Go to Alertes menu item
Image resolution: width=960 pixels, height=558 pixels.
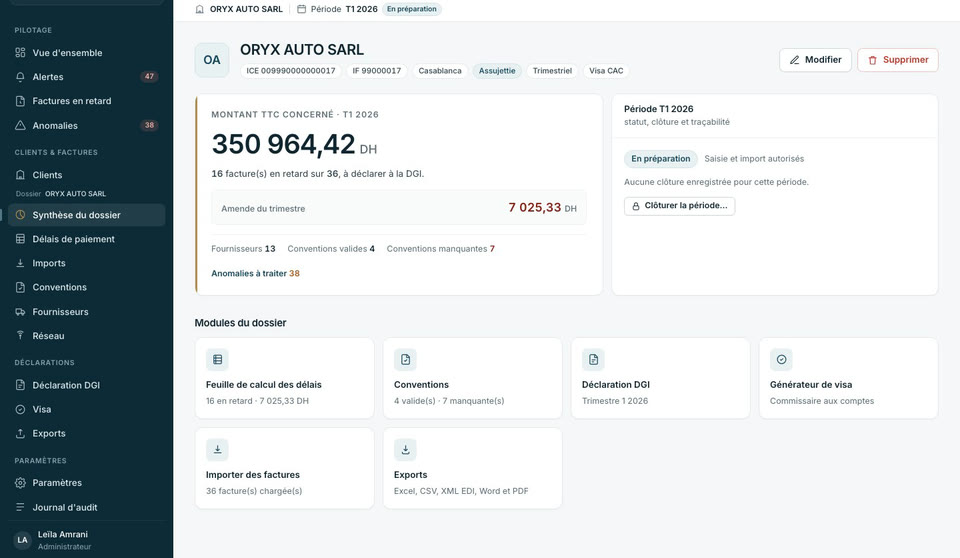pyautogui.click(x=86, y=77)
